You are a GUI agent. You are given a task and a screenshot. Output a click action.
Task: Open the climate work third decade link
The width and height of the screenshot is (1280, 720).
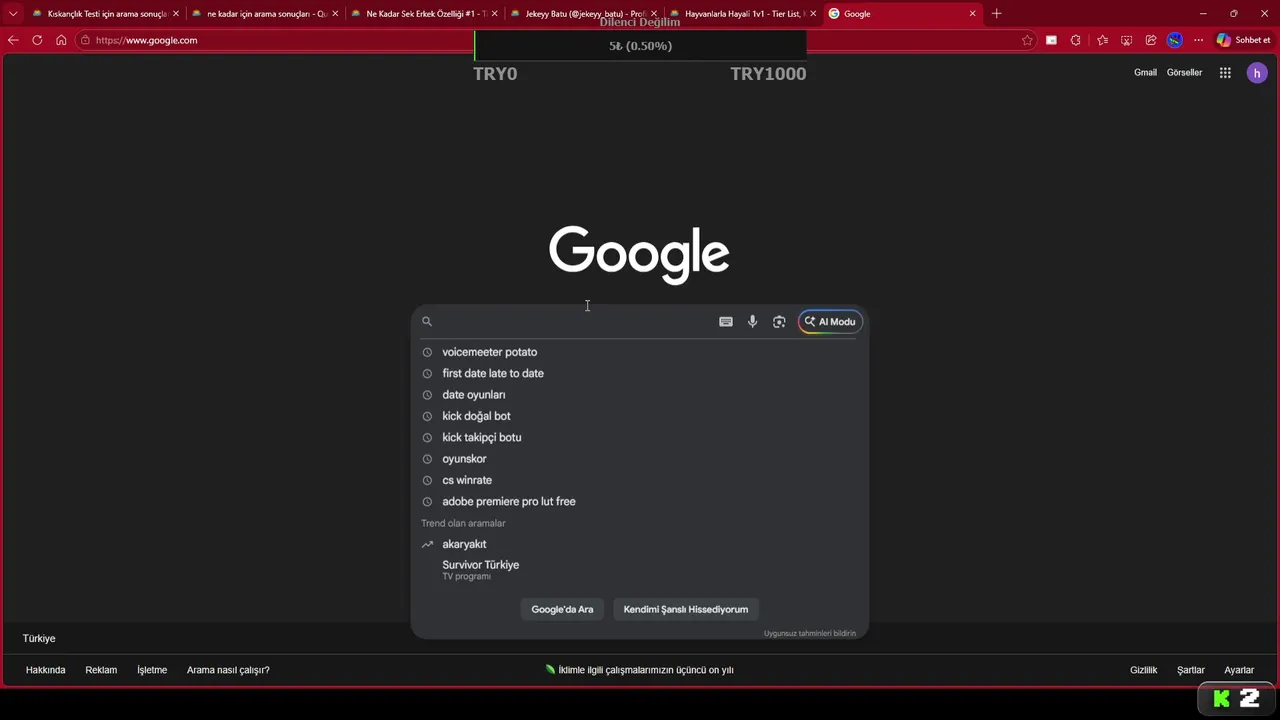pos(640,670)
